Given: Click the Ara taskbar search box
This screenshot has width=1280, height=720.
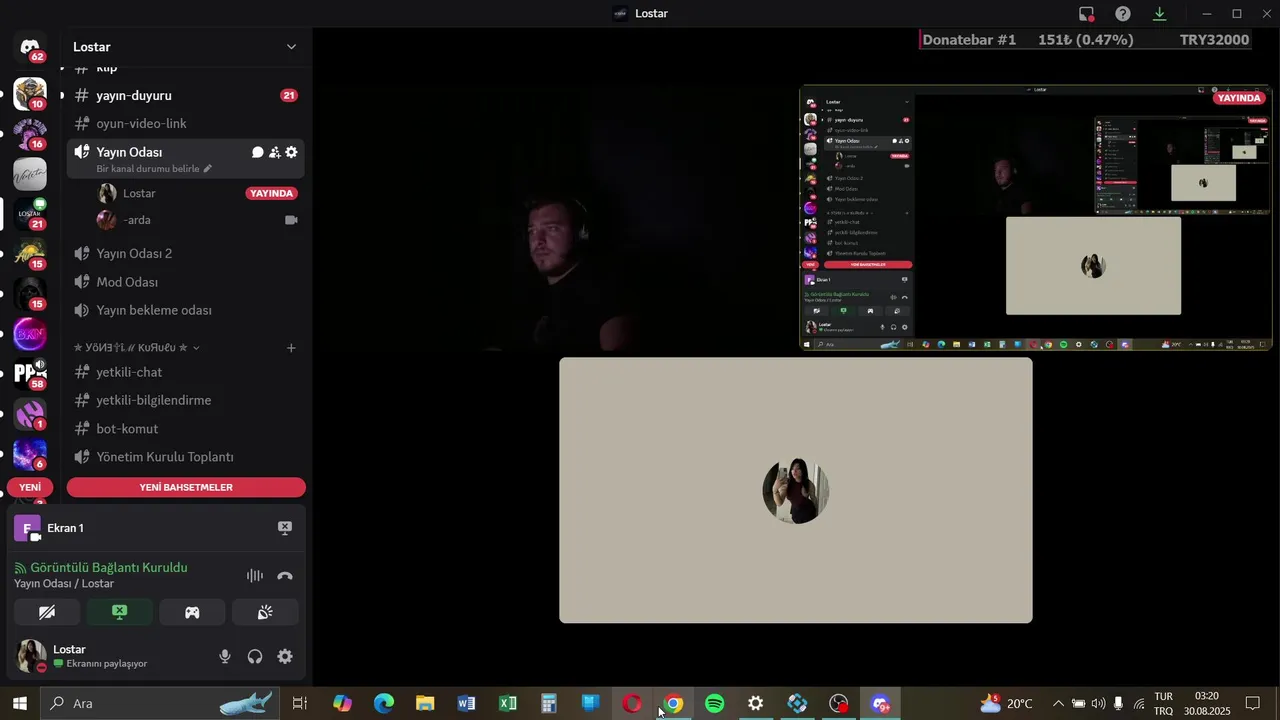Looking at the screenshot, I should pyautogui.click(x=160, y=703).
